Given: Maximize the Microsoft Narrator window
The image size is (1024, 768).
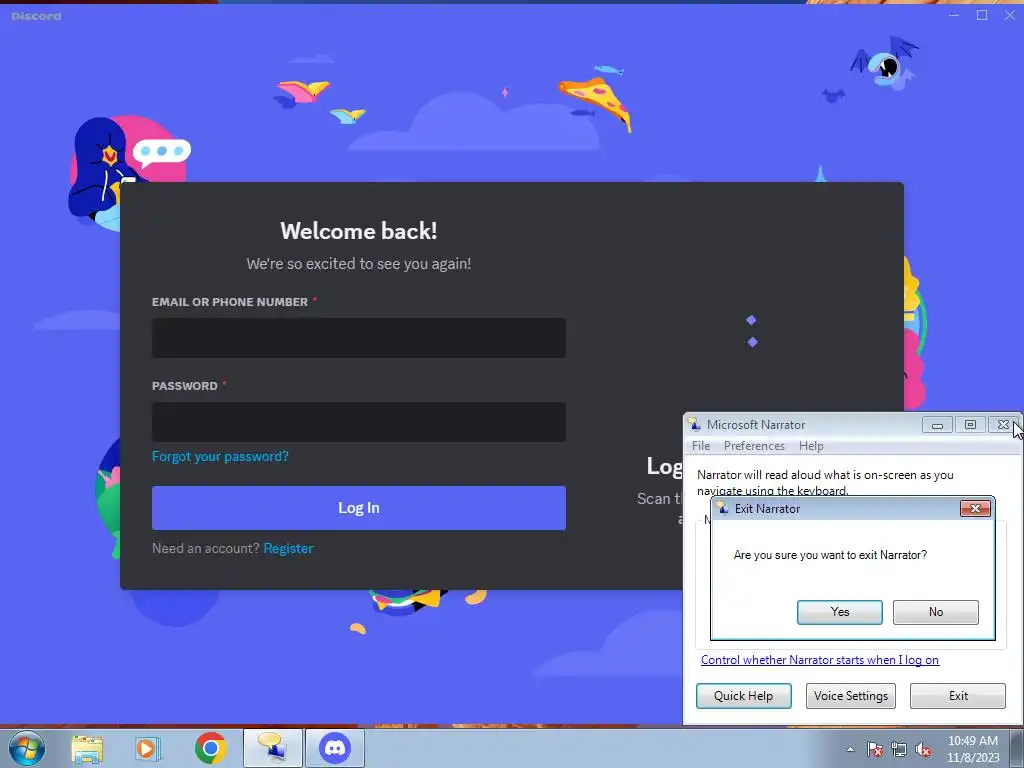Looking at the screenshot, I should coord(970,425).
